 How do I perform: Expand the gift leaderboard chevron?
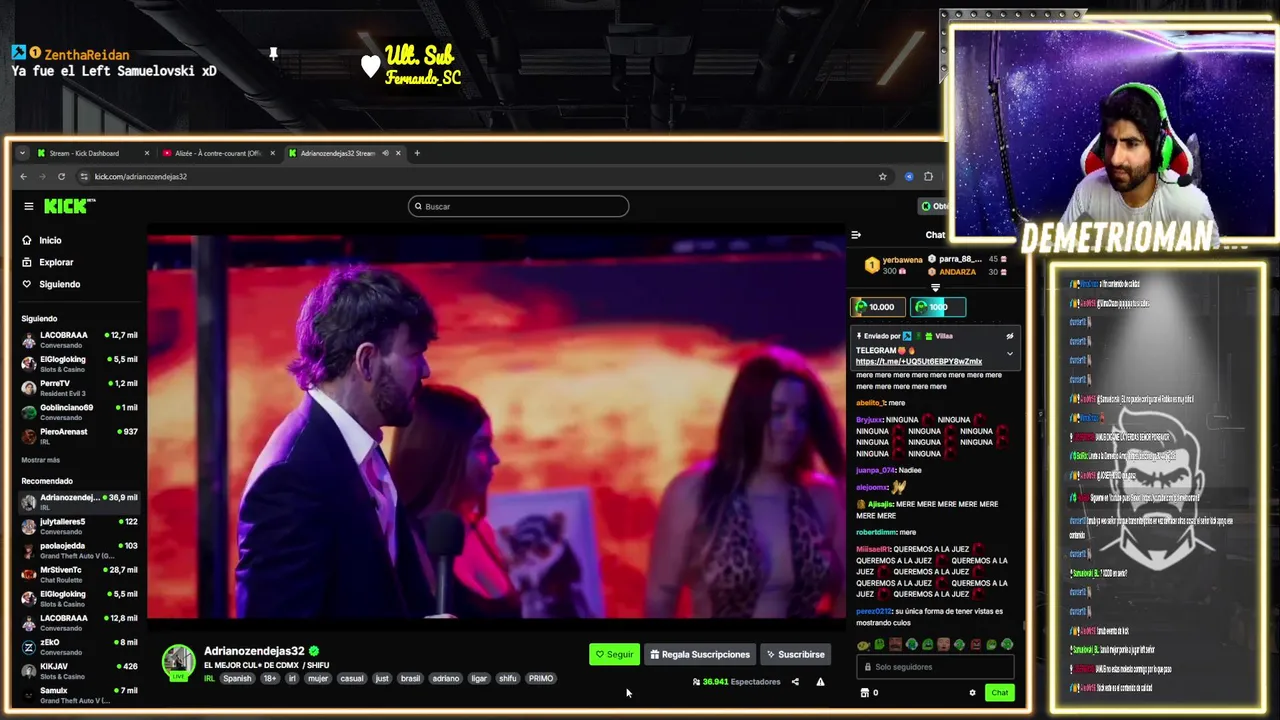[936, 288]
